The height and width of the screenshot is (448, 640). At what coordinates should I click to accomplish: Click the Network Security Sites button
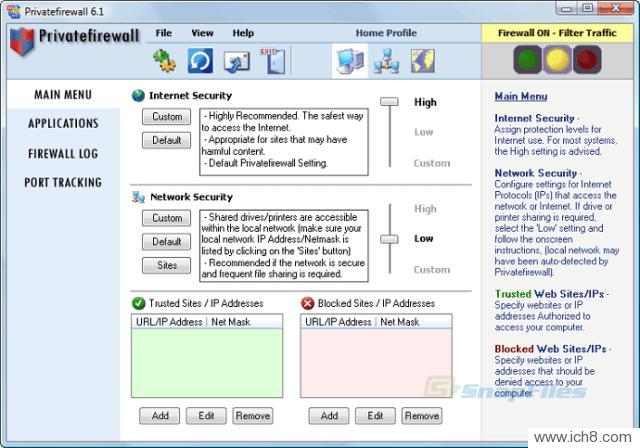pos(167,266)
